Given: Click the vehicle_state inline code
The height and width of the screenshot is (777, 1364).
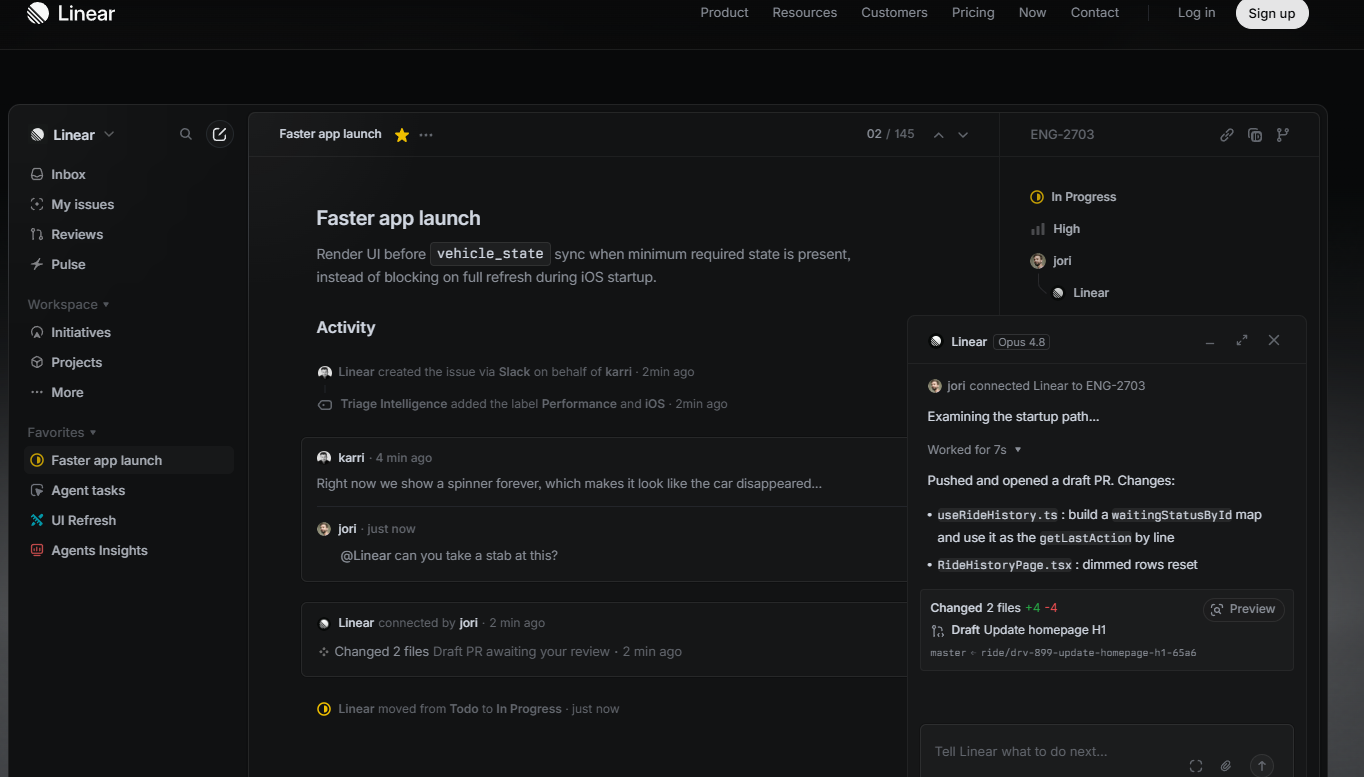Looking at the screenshot, I should [x=490, y=254].
